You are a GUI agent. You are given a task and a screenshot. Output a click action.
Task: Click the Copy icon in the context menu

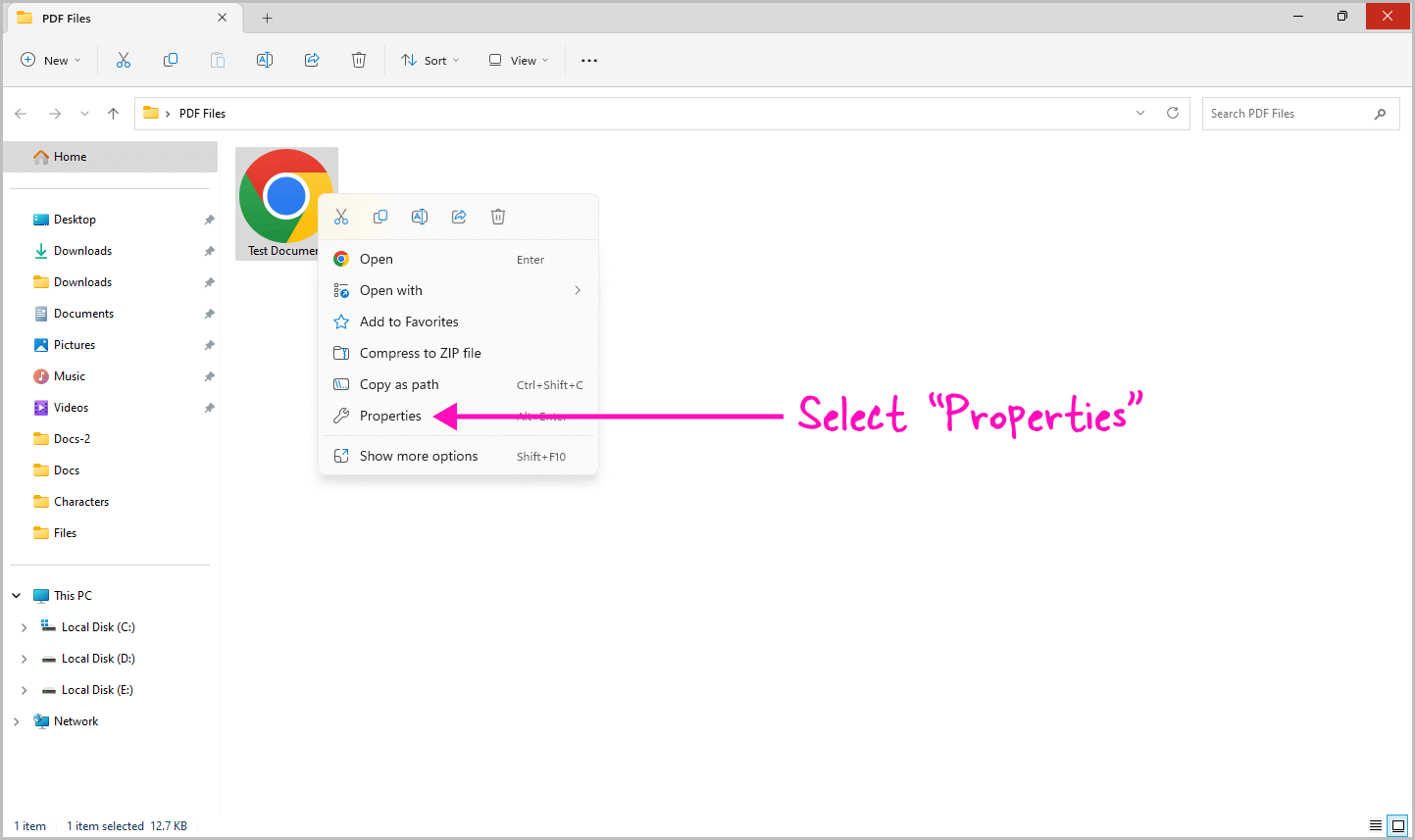coord(380,217)
